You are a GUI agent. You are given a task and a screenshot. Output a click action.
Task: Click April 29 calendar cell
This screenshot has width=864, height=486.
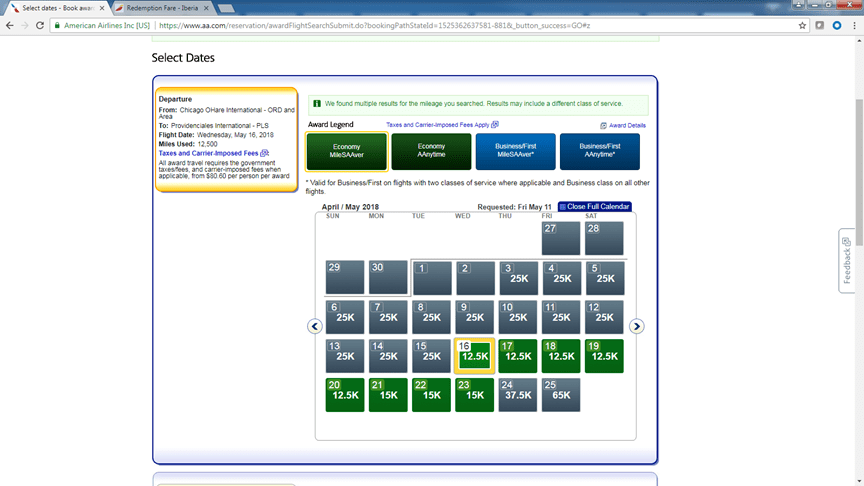(345, 277)
